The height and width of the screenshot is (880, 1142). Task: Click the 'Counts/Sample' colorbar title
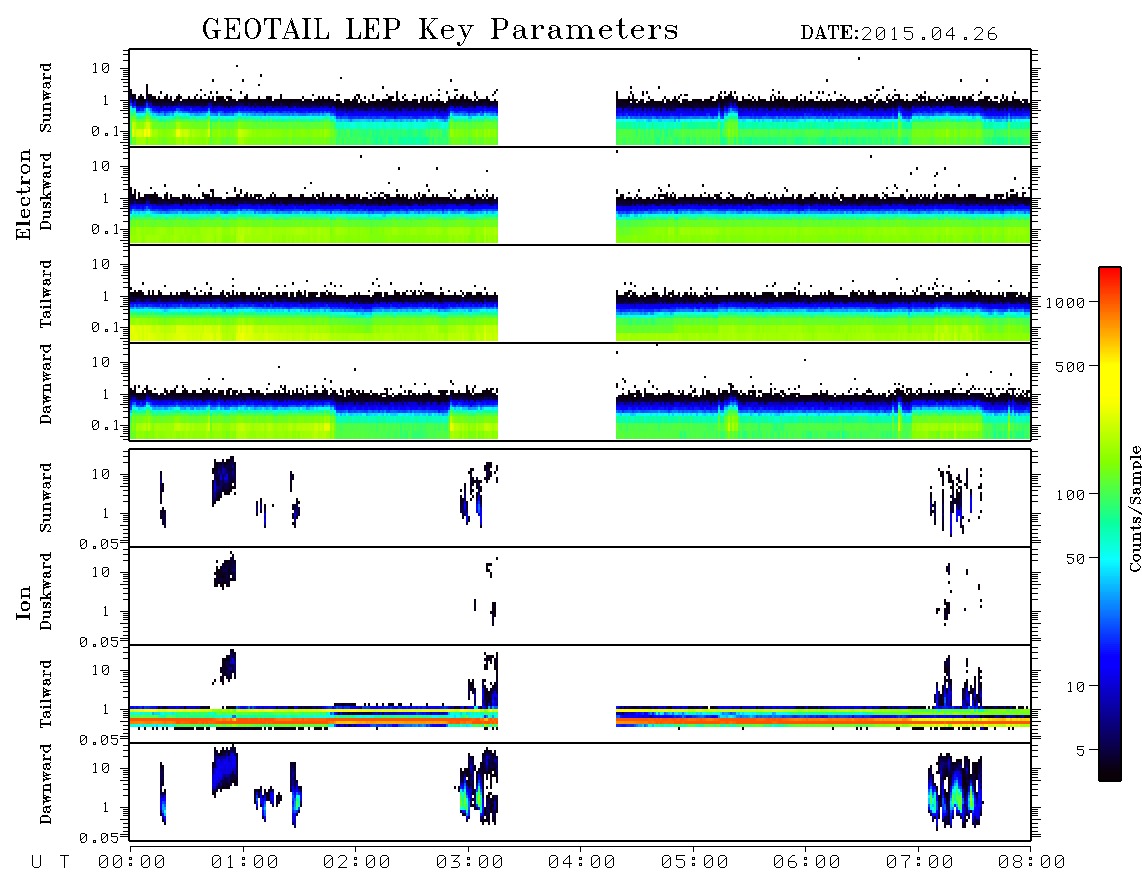coord(1134,508)
